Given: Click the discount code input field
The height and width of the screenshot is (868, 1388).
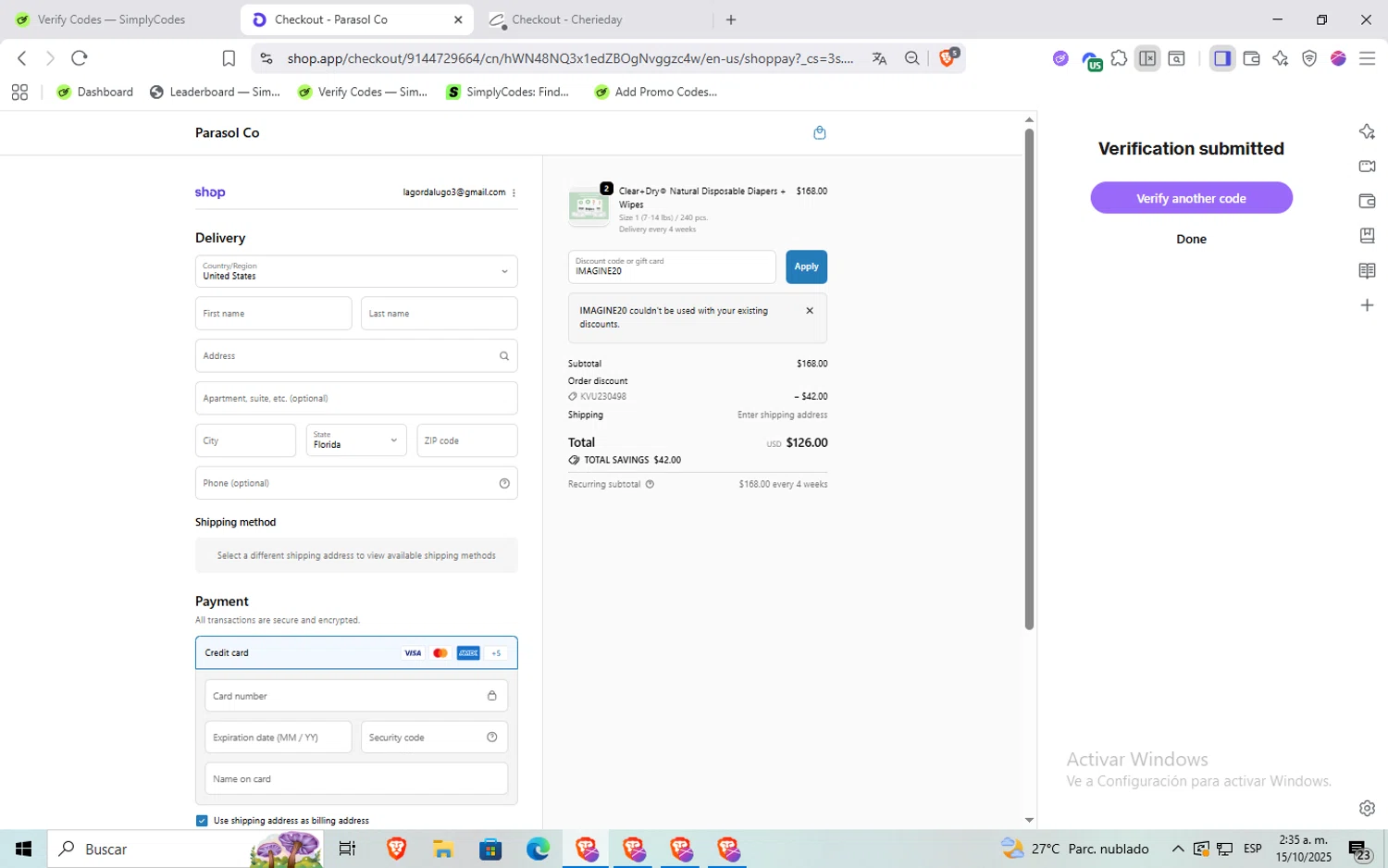Looking at the screenshot, I should point(672,267).
